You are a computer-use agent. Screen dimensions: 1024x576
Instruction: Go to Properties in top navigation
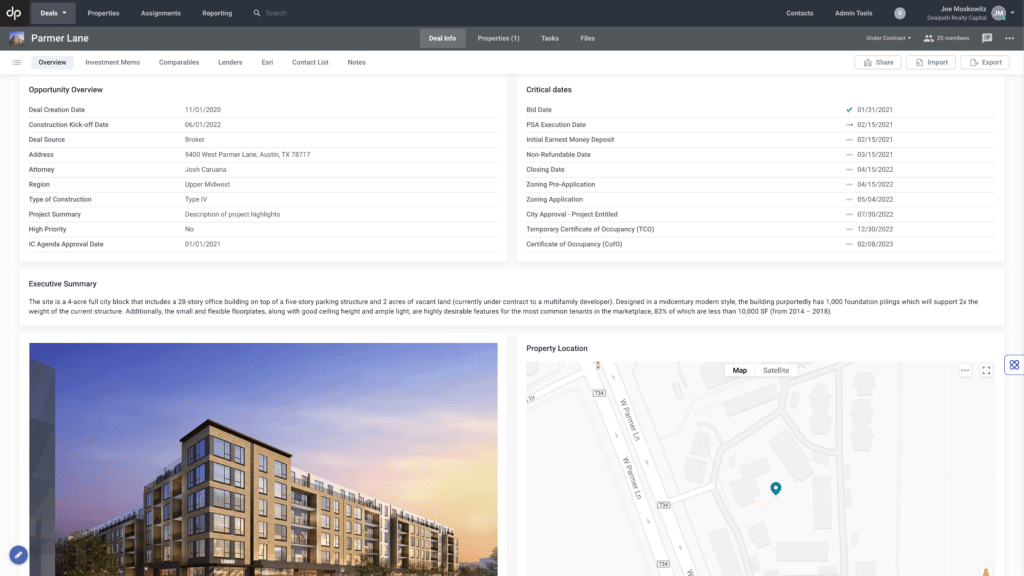103,13
